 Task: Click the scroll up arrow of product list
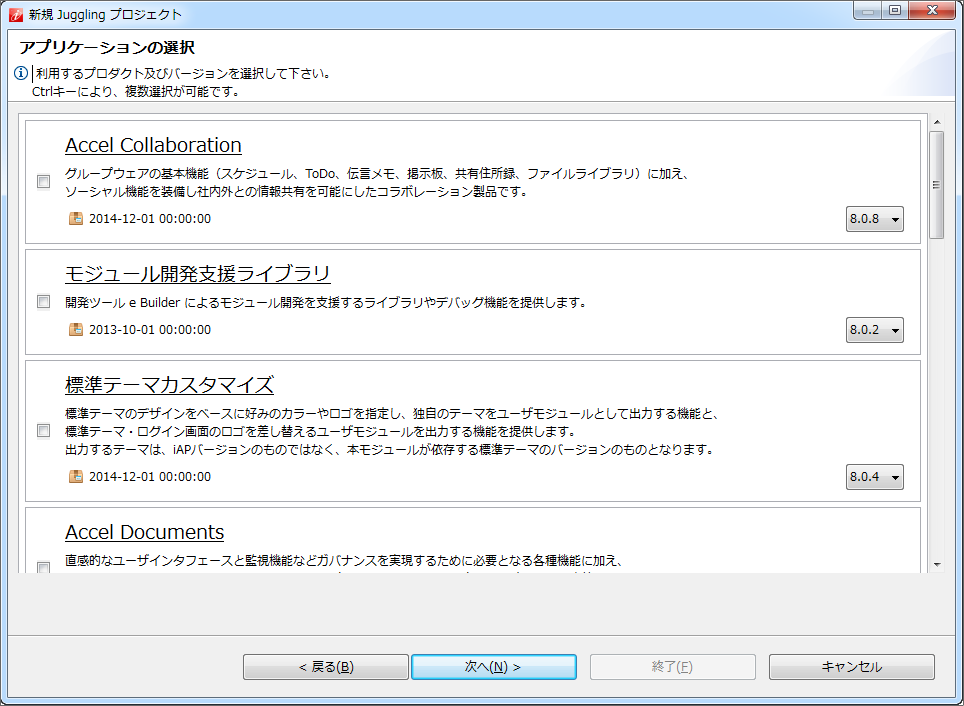pos(936,122)
